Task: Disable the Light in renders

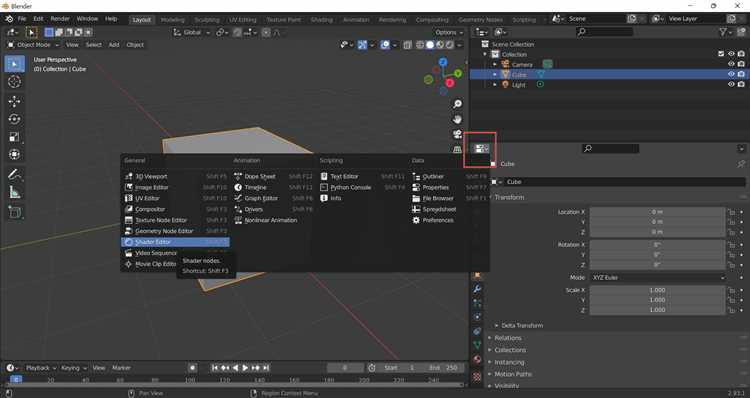Action: click(741, 84)
